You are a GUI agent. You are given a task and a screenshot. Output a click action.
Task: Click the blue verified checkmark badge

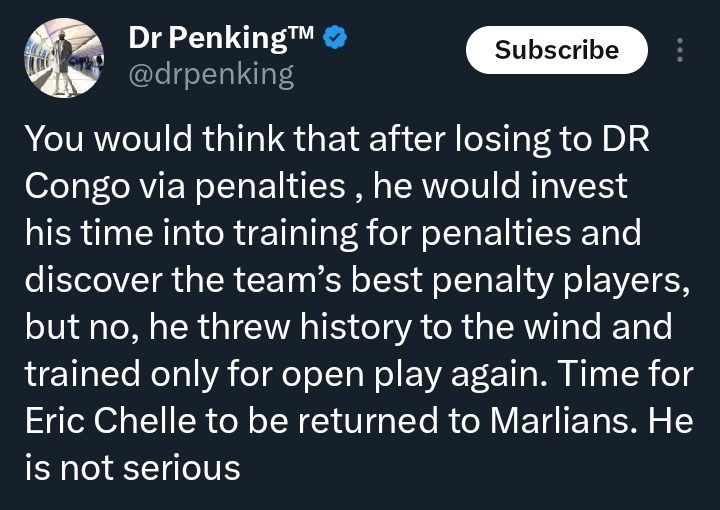pyautogui.click(x=337, y=39)
